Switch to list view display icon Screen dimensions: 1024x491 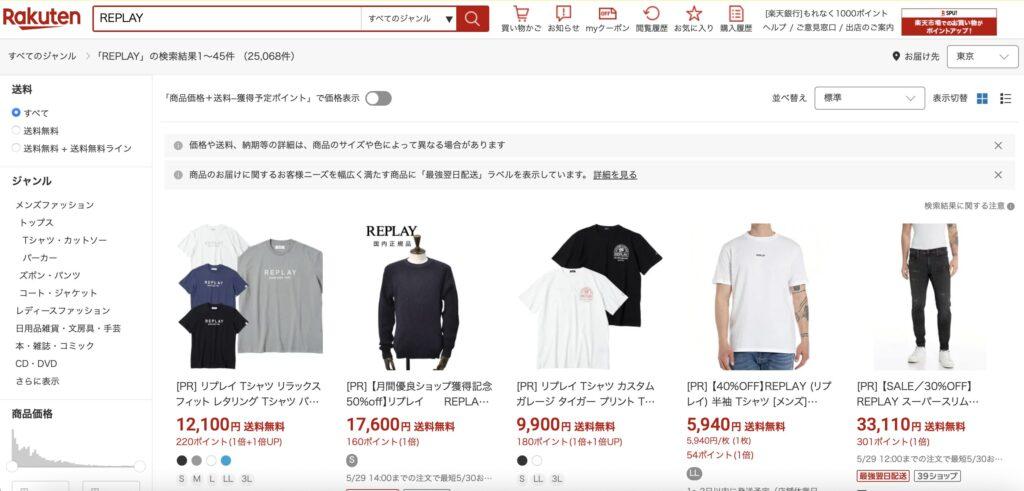(1006, 99)
